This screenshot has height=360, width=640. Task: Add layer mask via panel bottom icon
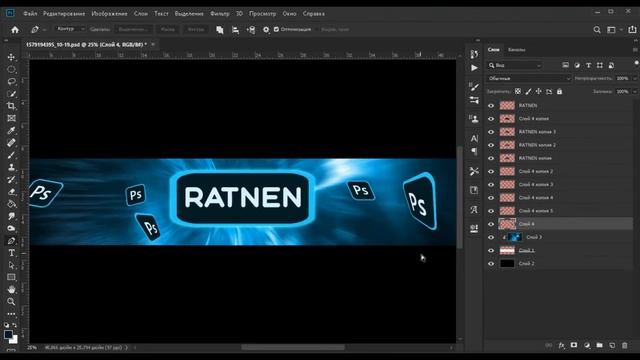(x=574, y=345)
